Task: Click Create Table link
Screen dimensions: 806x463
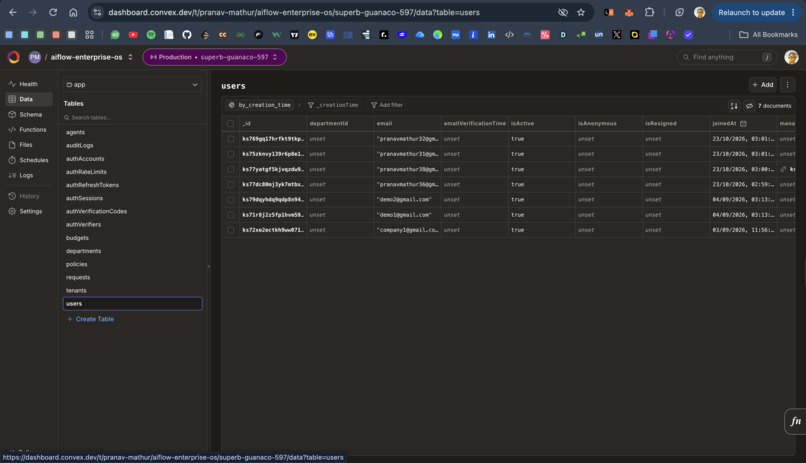Action: coord(90,319)
